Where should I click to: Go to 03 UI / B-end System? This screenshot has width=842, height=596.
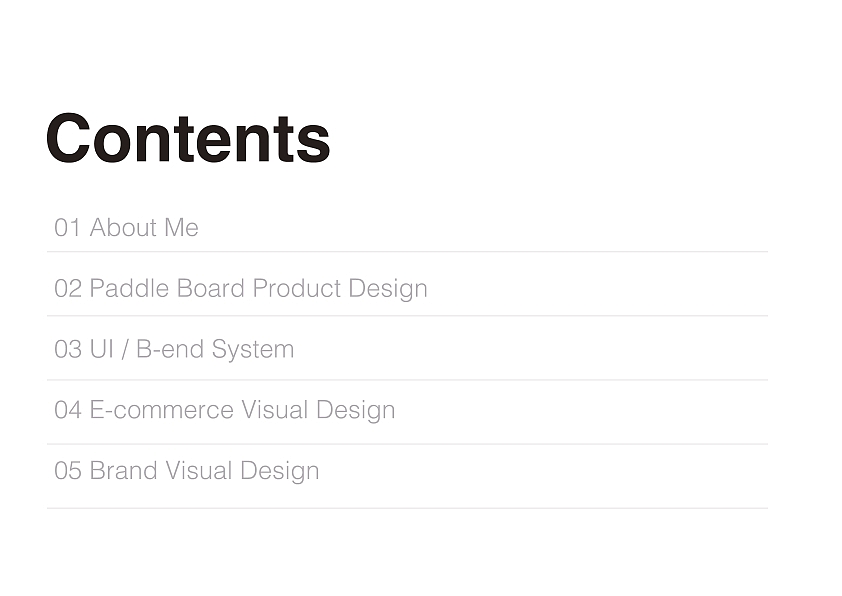tap(174, 350)
